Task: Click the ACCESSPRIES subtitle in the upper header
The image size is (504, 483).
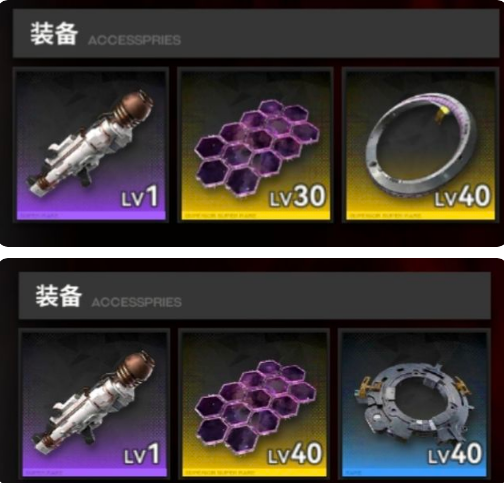Action: 134,40
